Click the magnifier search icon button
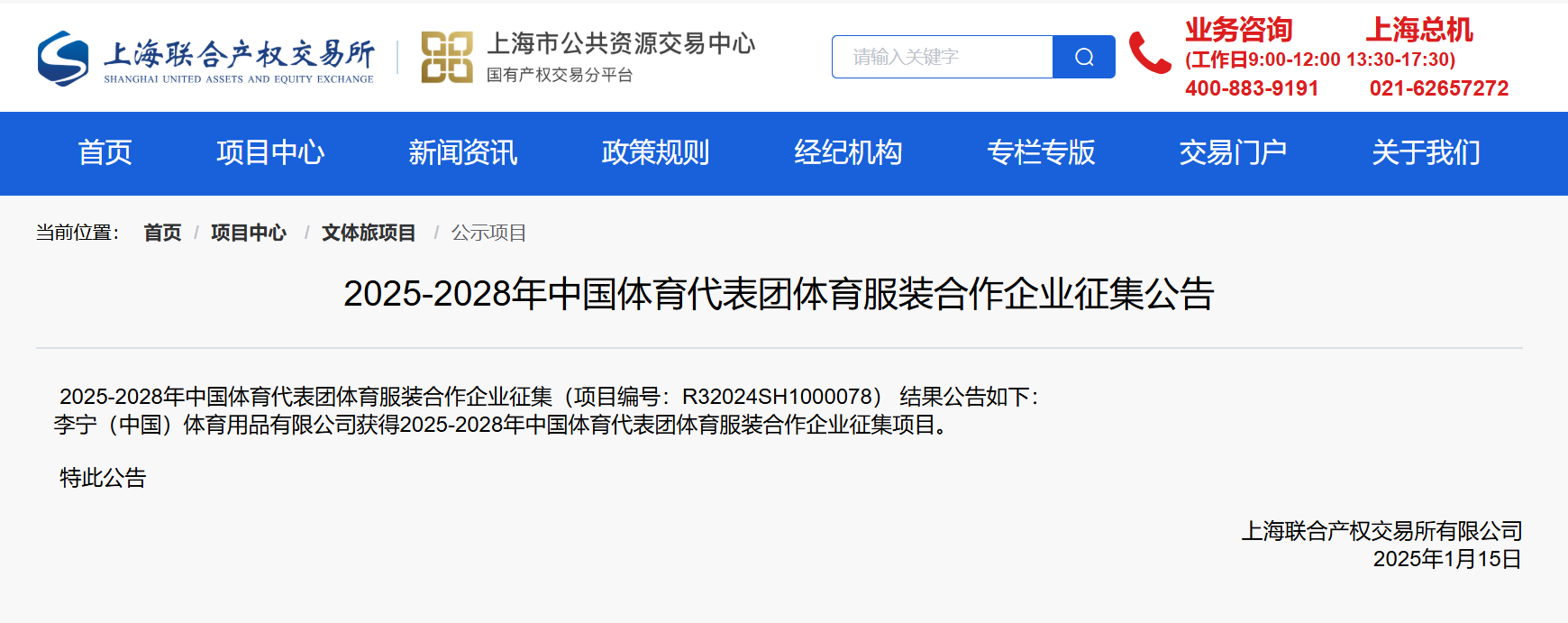This screenshot has width=1568, height=623. point(1084,57)
